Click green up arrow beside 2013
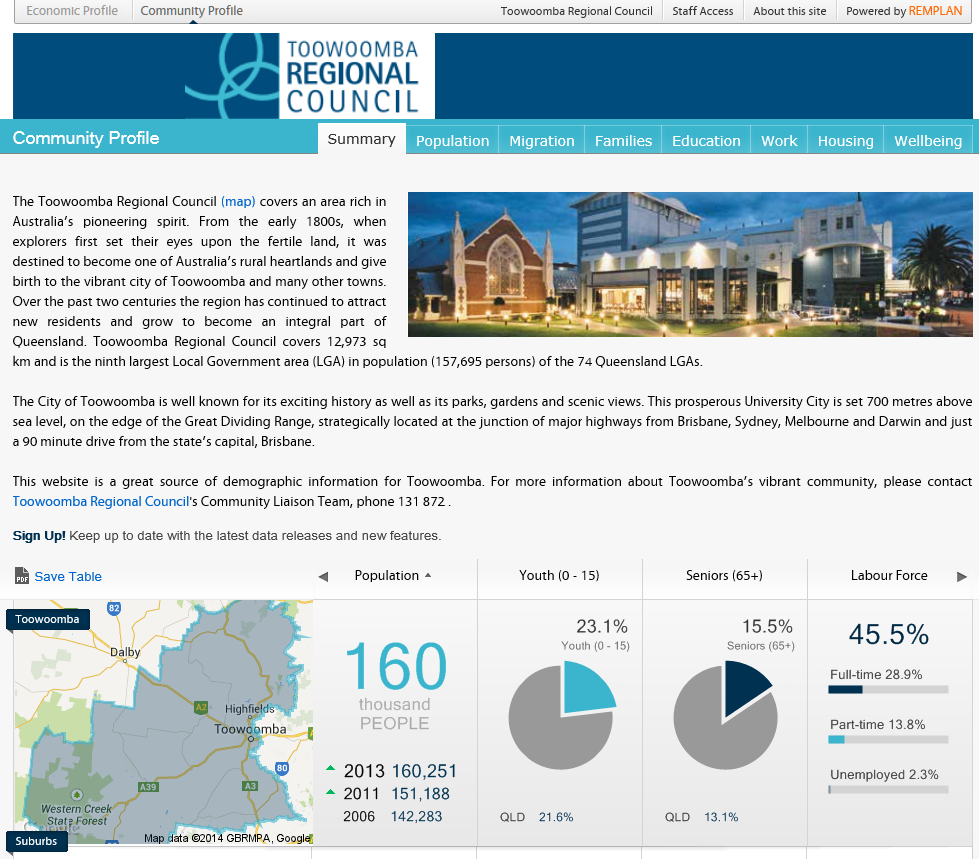The image size is (979, 859). coord(331,768)
